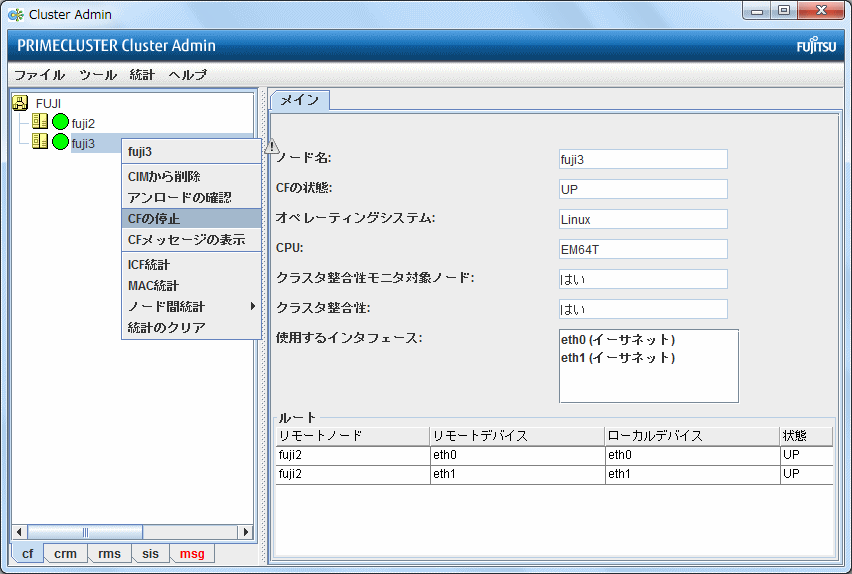Click UP status in the eth0 row
This screenshot has height=574, width=852.
tap(806, 455)
